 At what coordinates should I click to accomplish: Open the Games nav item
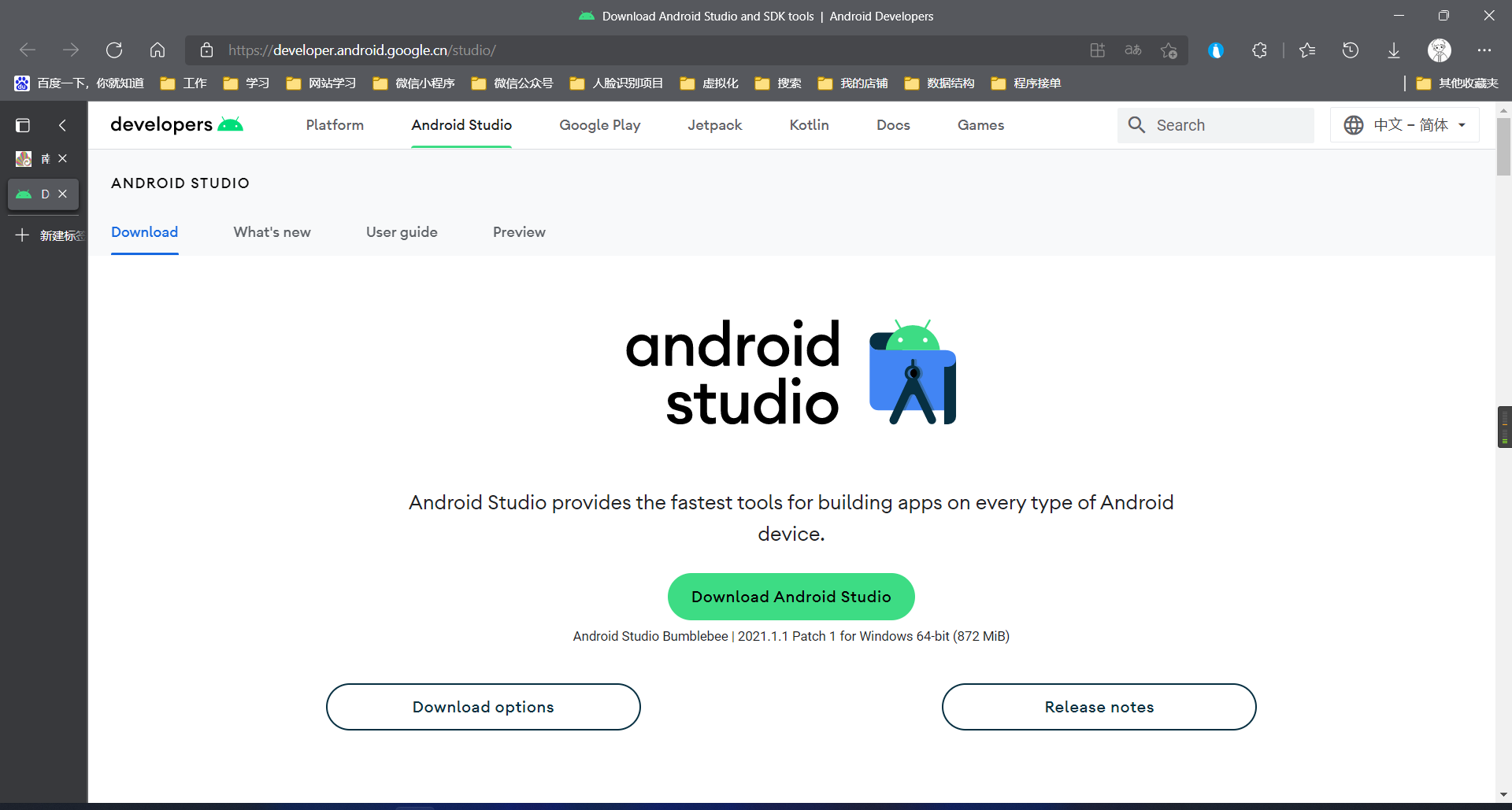(x=980, y=125)
